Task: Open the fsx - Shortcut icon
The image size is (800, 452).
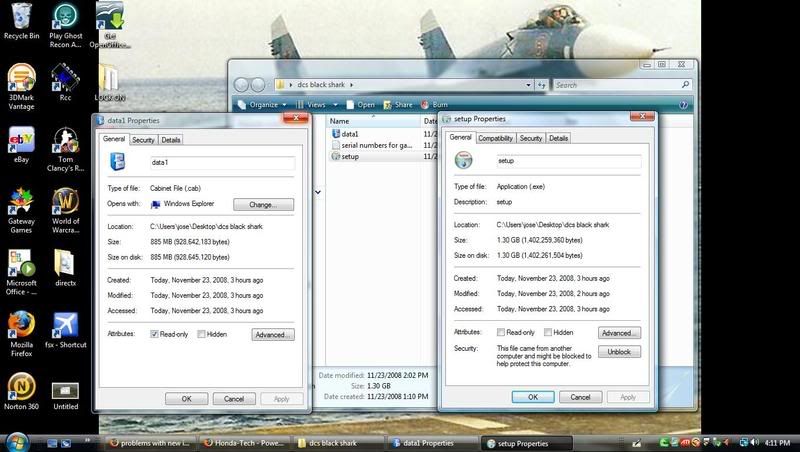Action: click(65, 330)
